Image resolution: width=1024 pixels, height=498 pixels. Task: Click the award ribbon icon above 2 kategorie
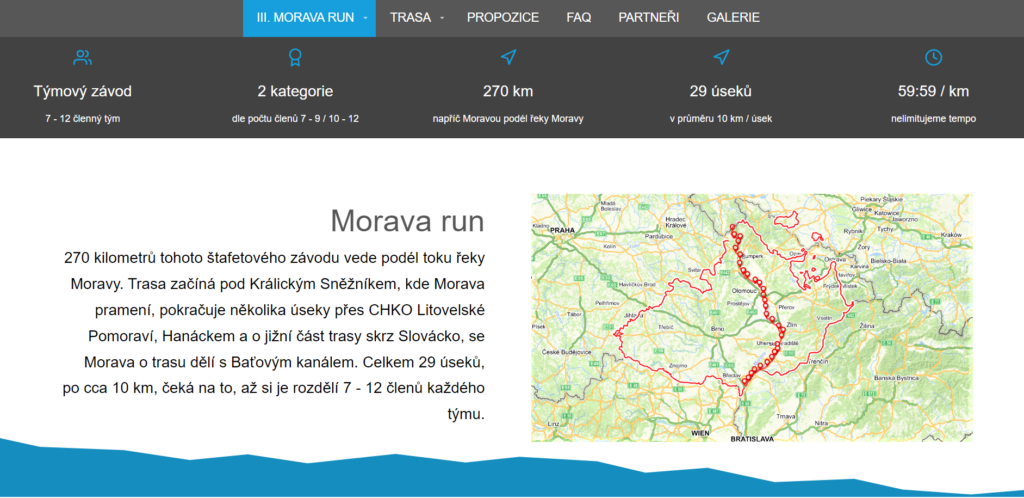295,57
